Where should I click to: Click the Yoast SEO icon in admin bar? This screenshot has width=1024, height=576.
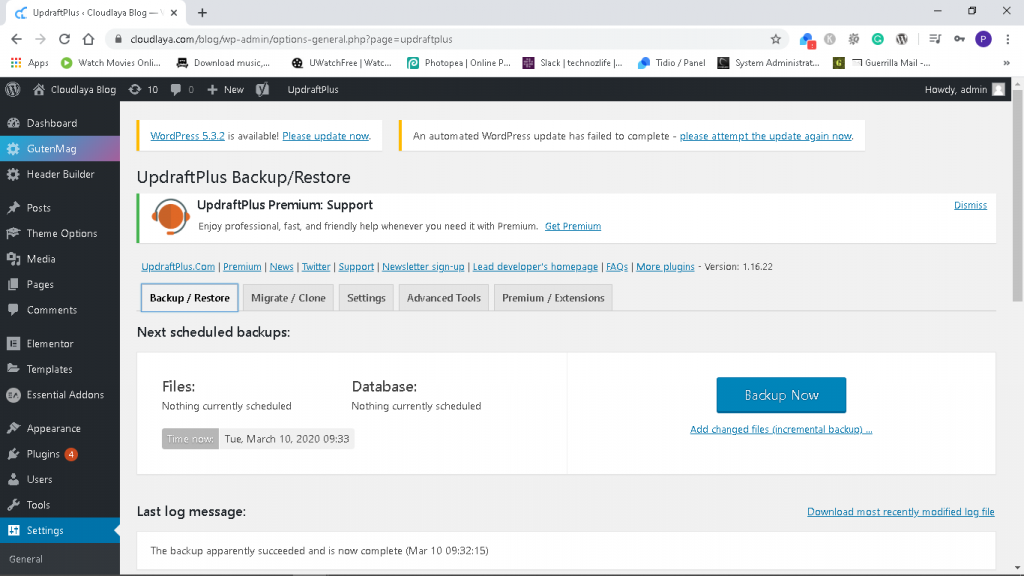click(x=263, y=89)
